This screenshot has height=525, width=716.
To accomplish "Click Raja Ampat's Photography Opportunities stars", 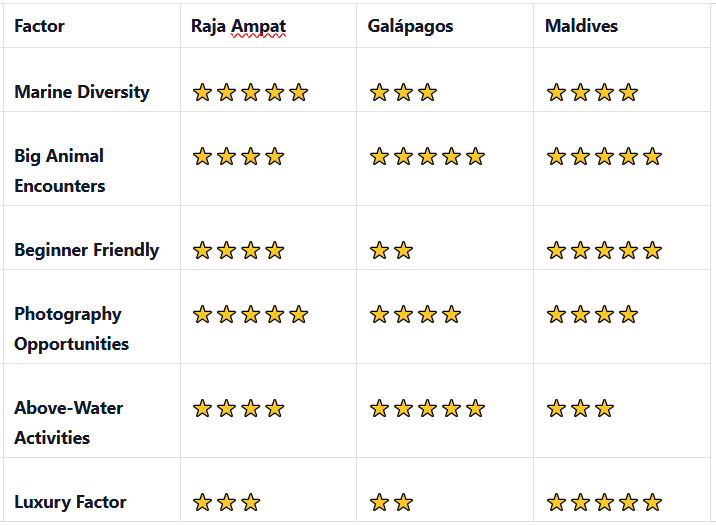I will coord(250,315).
